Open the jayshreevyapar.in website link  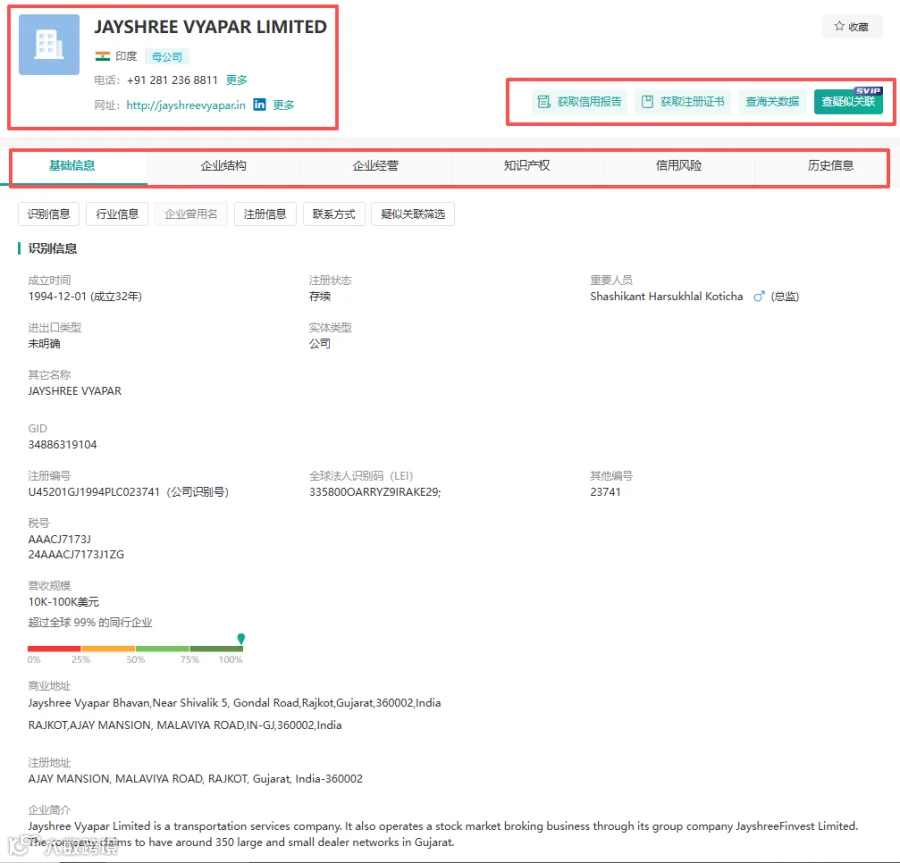tap(186, 105)
